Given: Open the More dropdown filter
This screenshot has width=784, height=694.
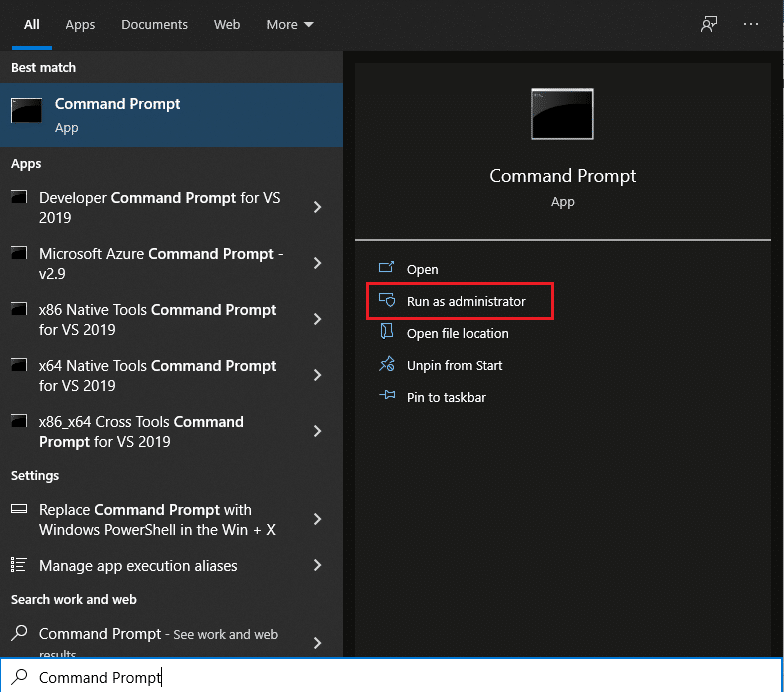Looking at the screenshot, I should coord(289,24).
